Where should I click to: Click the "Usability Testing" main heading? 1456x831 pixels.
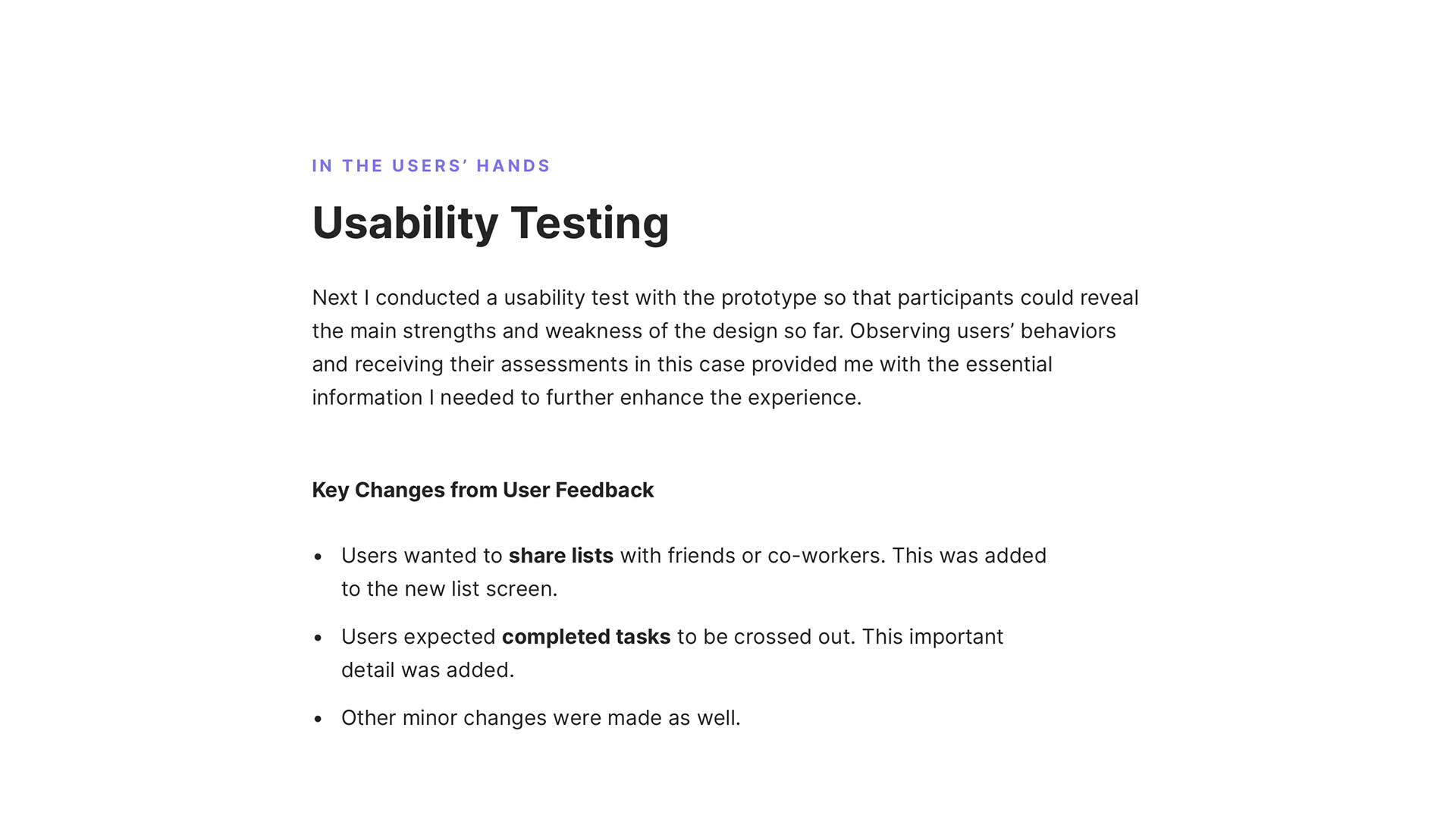490,223
